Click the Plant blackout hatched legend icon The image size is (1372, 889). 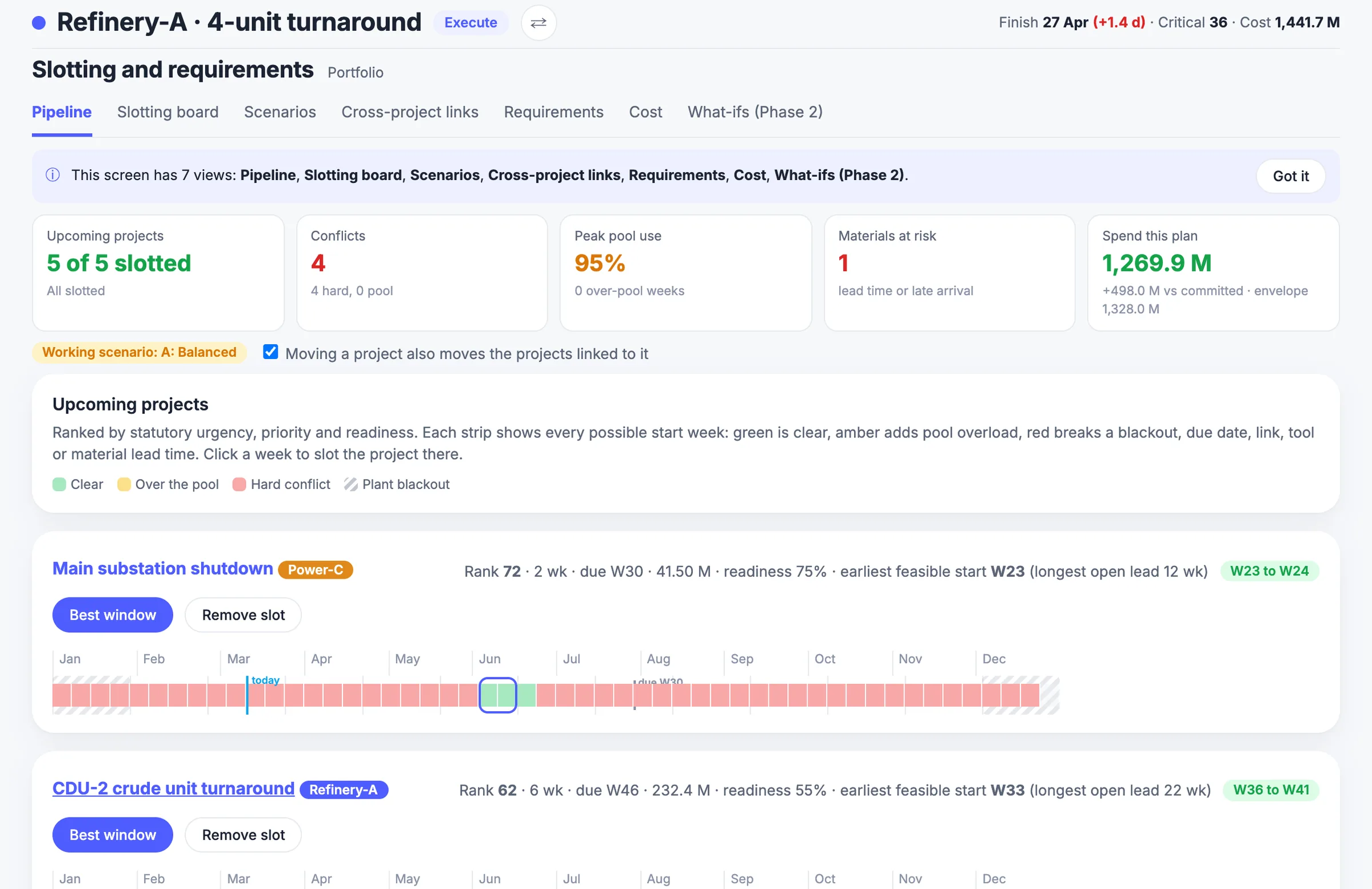tap(350, 484)
